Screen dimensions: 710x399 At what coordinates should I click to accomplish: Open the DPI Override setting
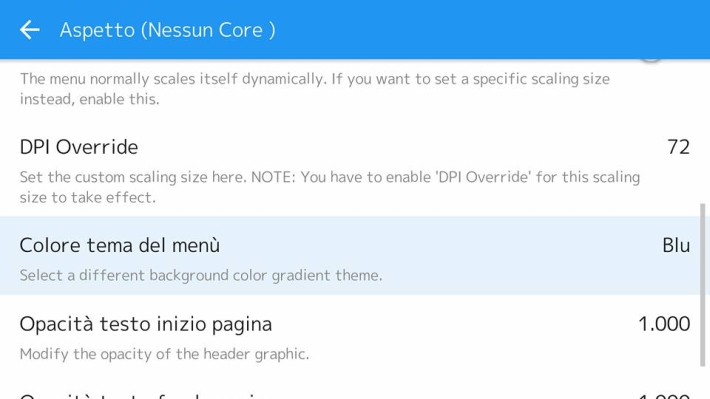click(x=355, y=168)
